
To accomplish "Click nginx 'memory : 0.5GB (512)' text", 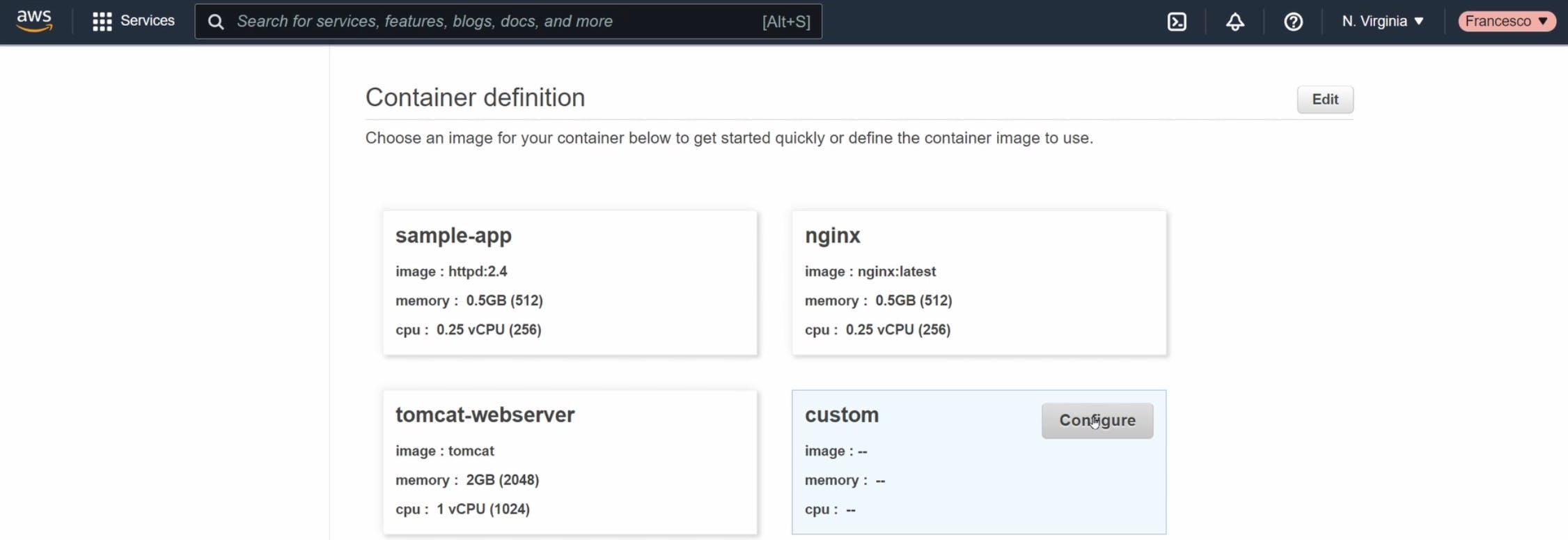I will [x=879, y=301].
